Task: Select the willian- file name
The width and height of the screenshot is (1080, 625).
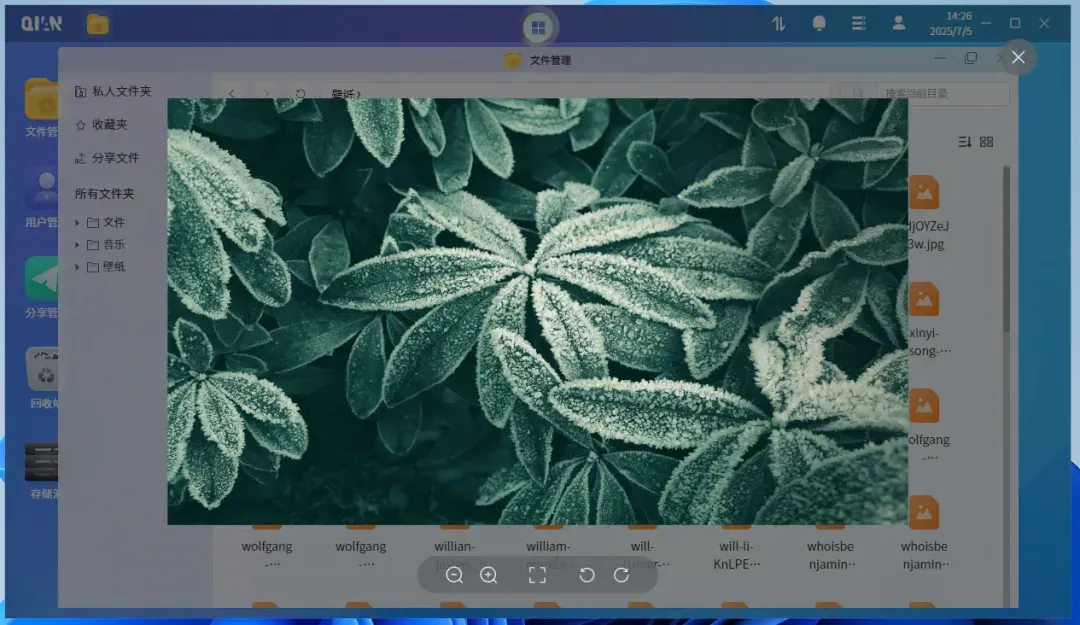Action: (x=455, y=546)
